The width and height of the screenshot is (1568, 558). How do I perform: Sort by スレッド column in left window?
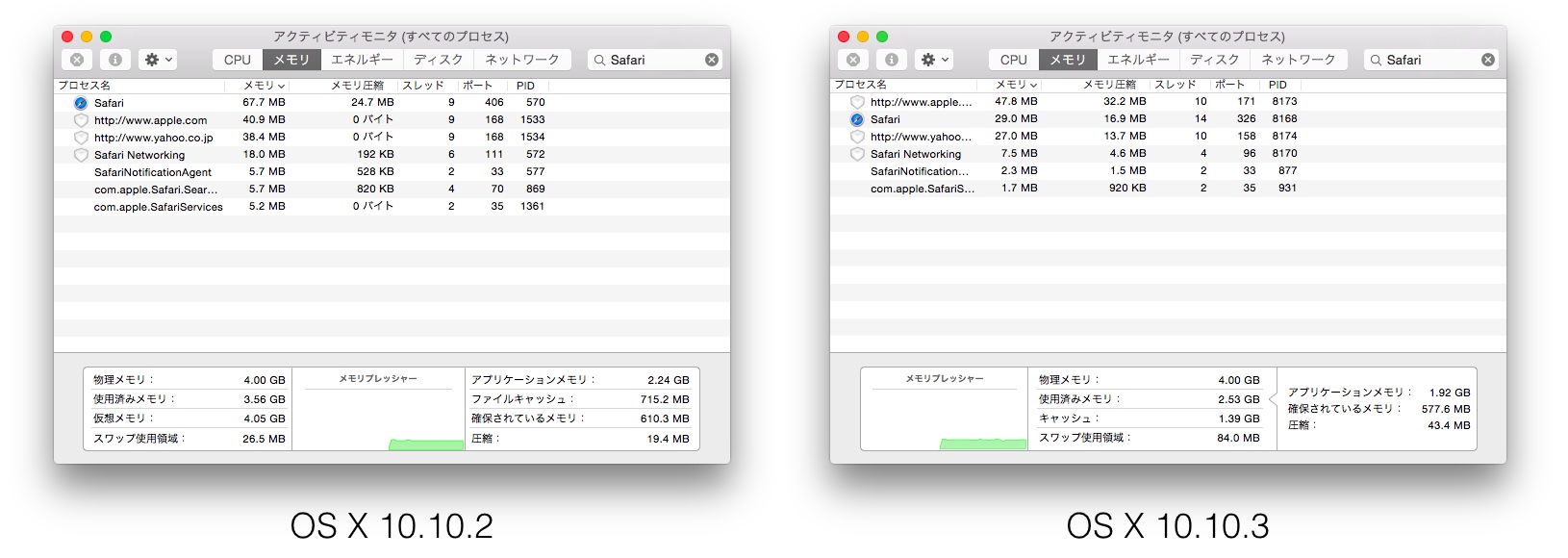tap(427, 86)
